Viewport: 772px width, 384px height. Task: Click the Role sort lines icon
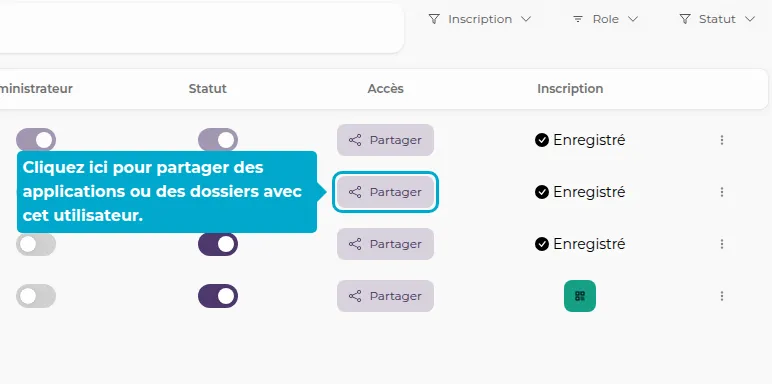click(578, 19)
